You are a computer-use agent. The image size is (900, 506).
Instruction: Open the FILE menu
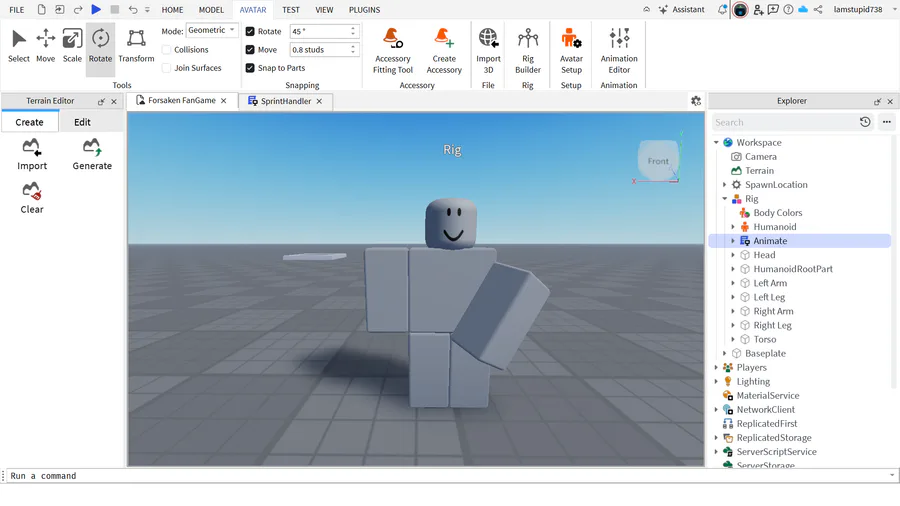tap(17, 10)
